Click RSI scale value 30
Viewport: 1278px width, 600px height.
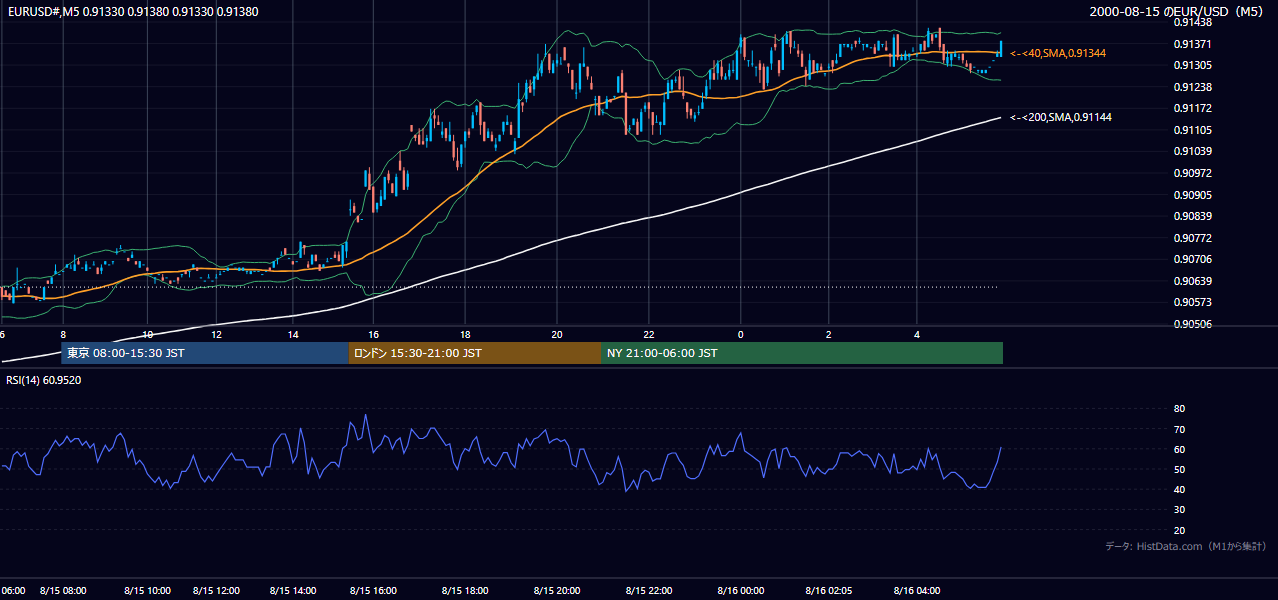coord(1179,510)
